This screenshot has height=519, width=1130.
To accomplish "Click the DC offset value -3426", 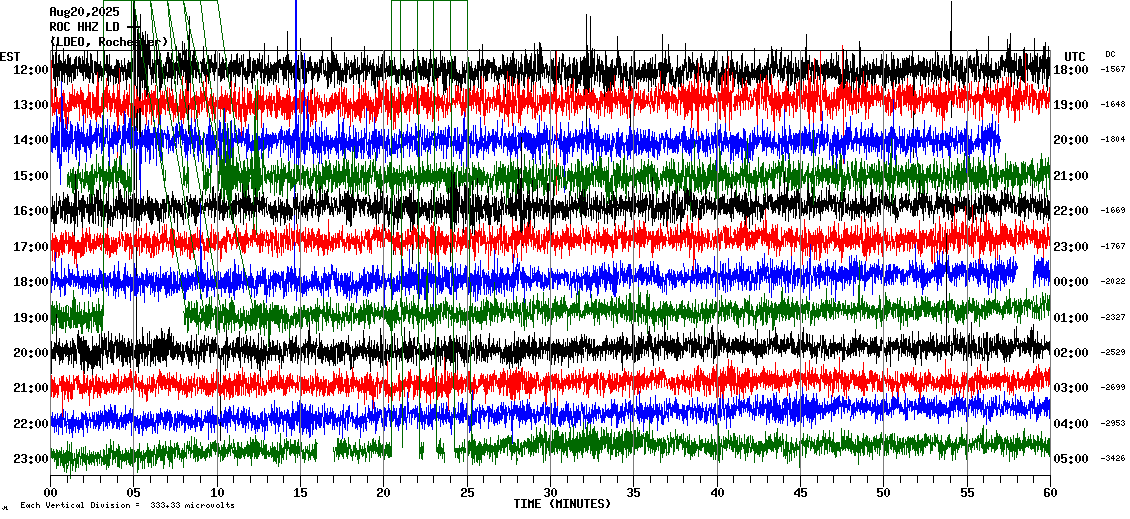I will 1113,459.
